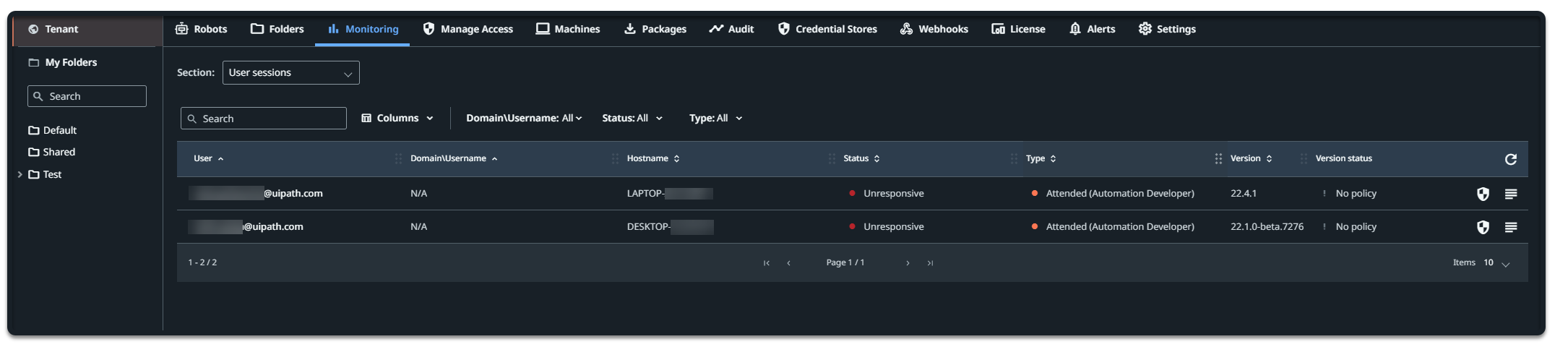Screen dimensions: 1568x360
Task: Open the Columns dropdown
Action: pos(397,118)
